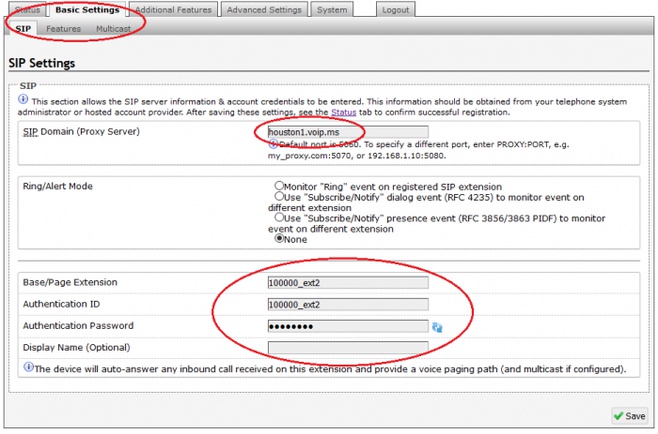658x434 pixels.
Task: Go to the System tab
Action: 332,10
